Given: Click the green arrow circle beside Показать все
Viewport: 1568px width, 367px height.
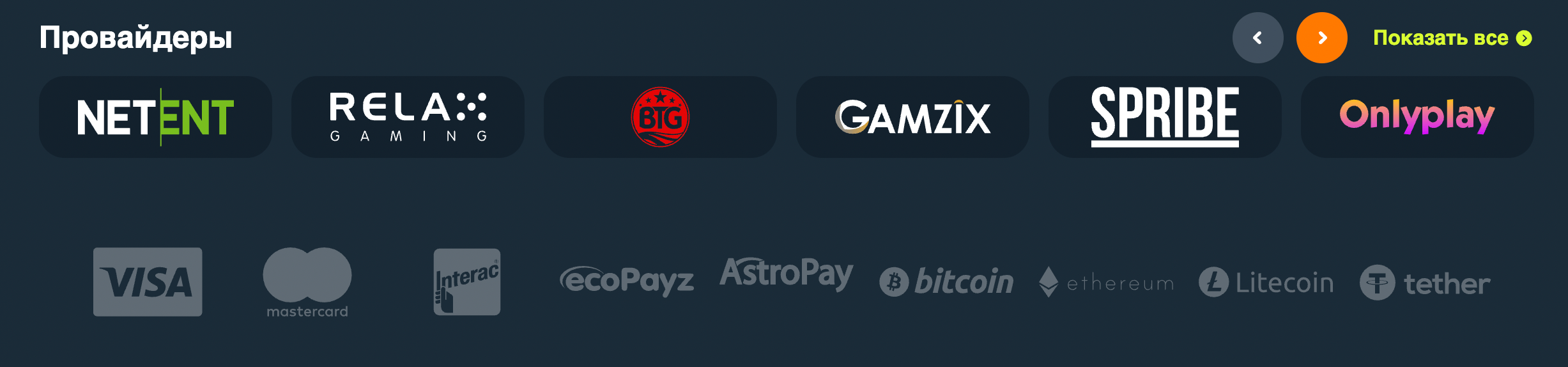Looking at the screenshot, I should pyautogui.click(x=1524, y=38).
